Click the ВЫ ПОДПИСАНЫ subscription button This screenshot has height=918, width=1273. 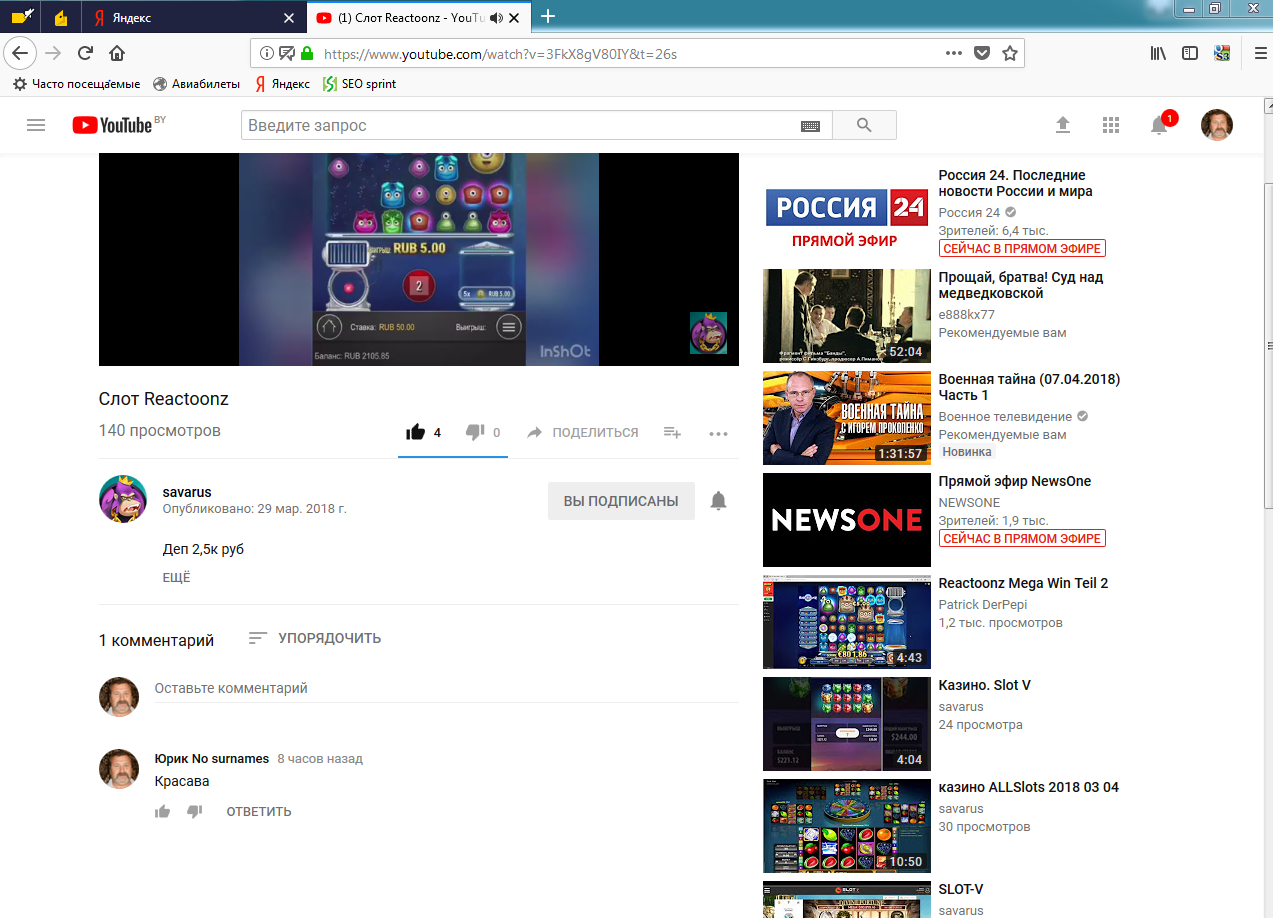(621, 501)
